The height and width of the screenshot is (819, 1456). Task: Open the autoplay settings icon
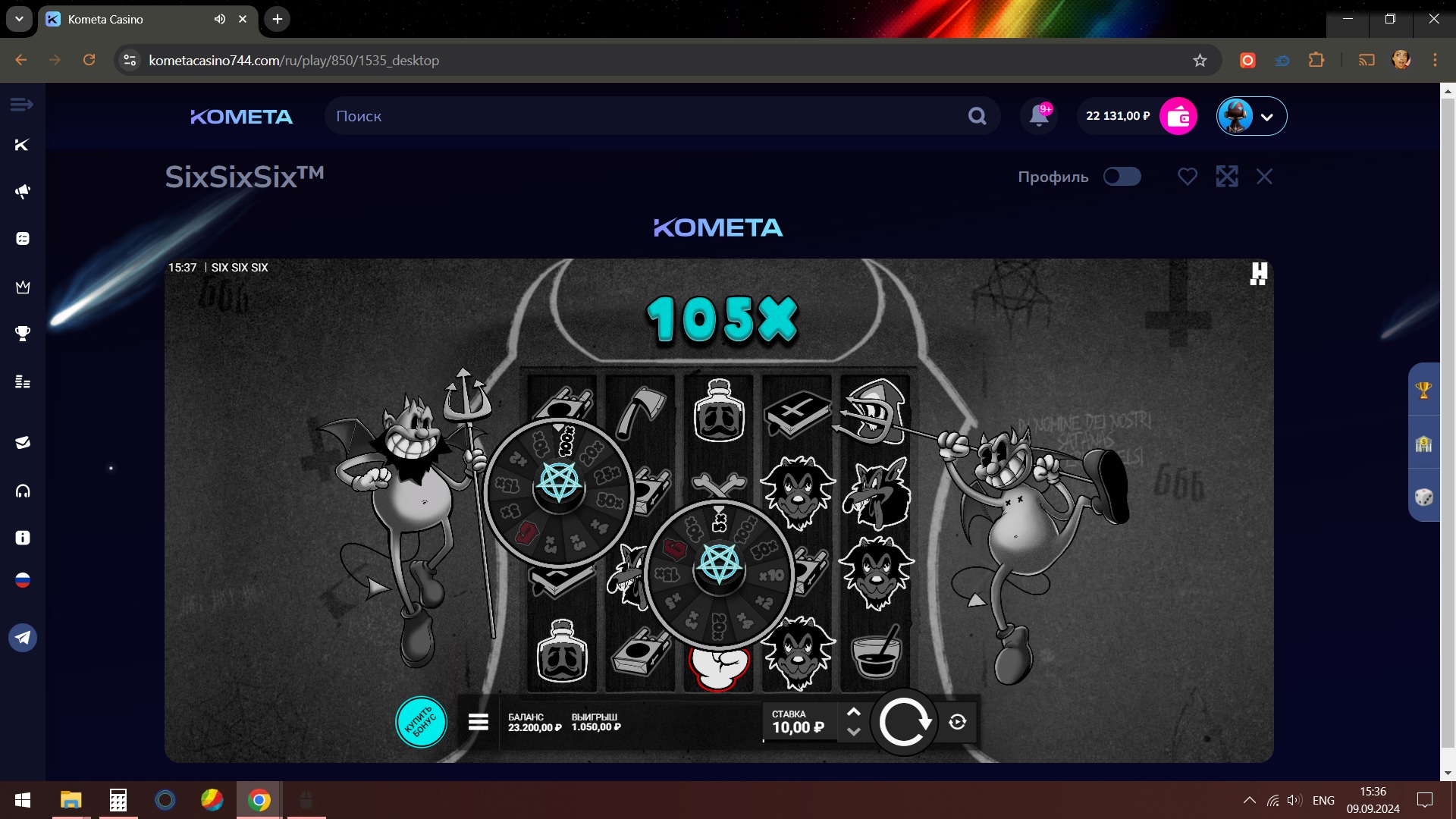958,722
